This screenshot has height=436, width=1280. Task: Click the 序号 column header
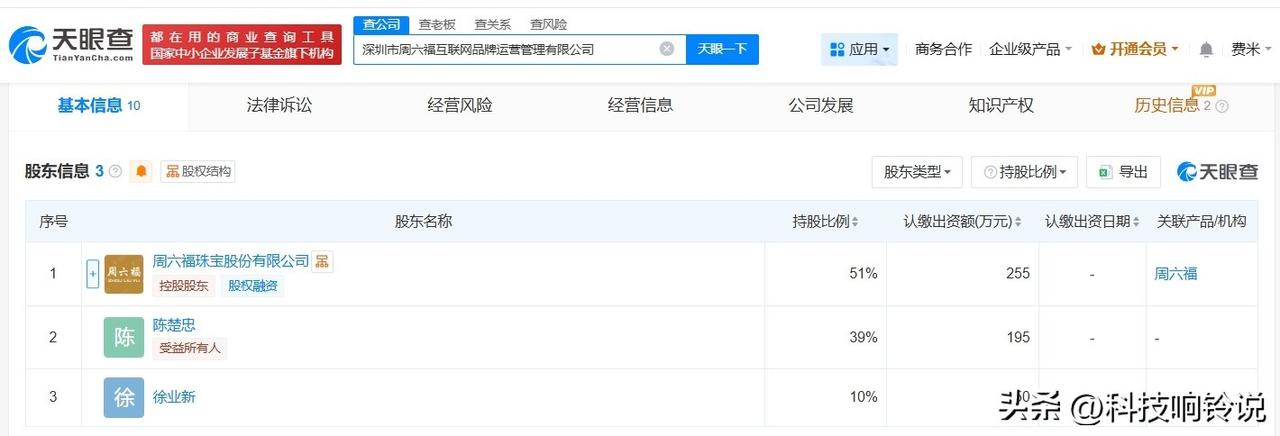pyautogui.click(x=53, y=221)
